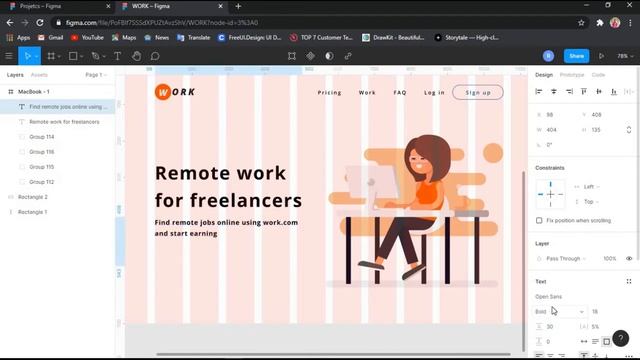Viewport: 640px width, 360px height.
Task: Click the Create component icon
Action: 310,56
